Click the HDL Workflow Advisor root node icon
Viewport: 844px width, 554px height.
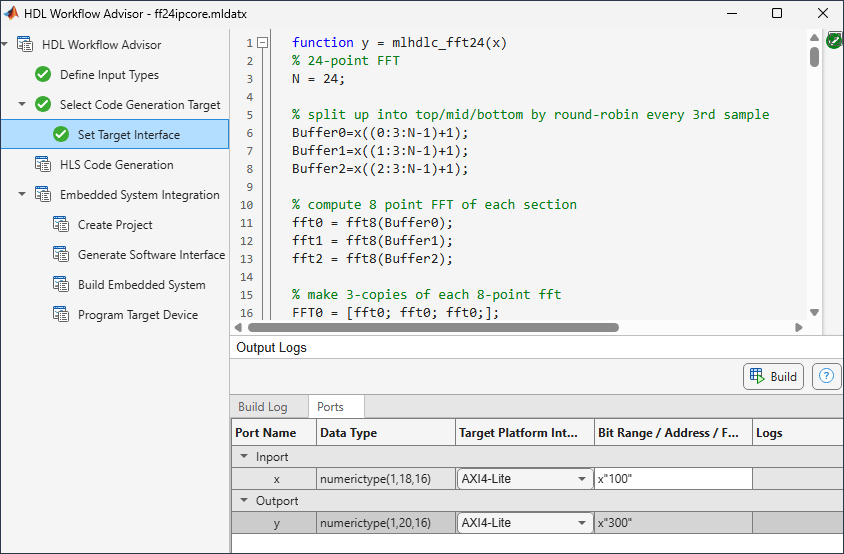click(25, 45)
